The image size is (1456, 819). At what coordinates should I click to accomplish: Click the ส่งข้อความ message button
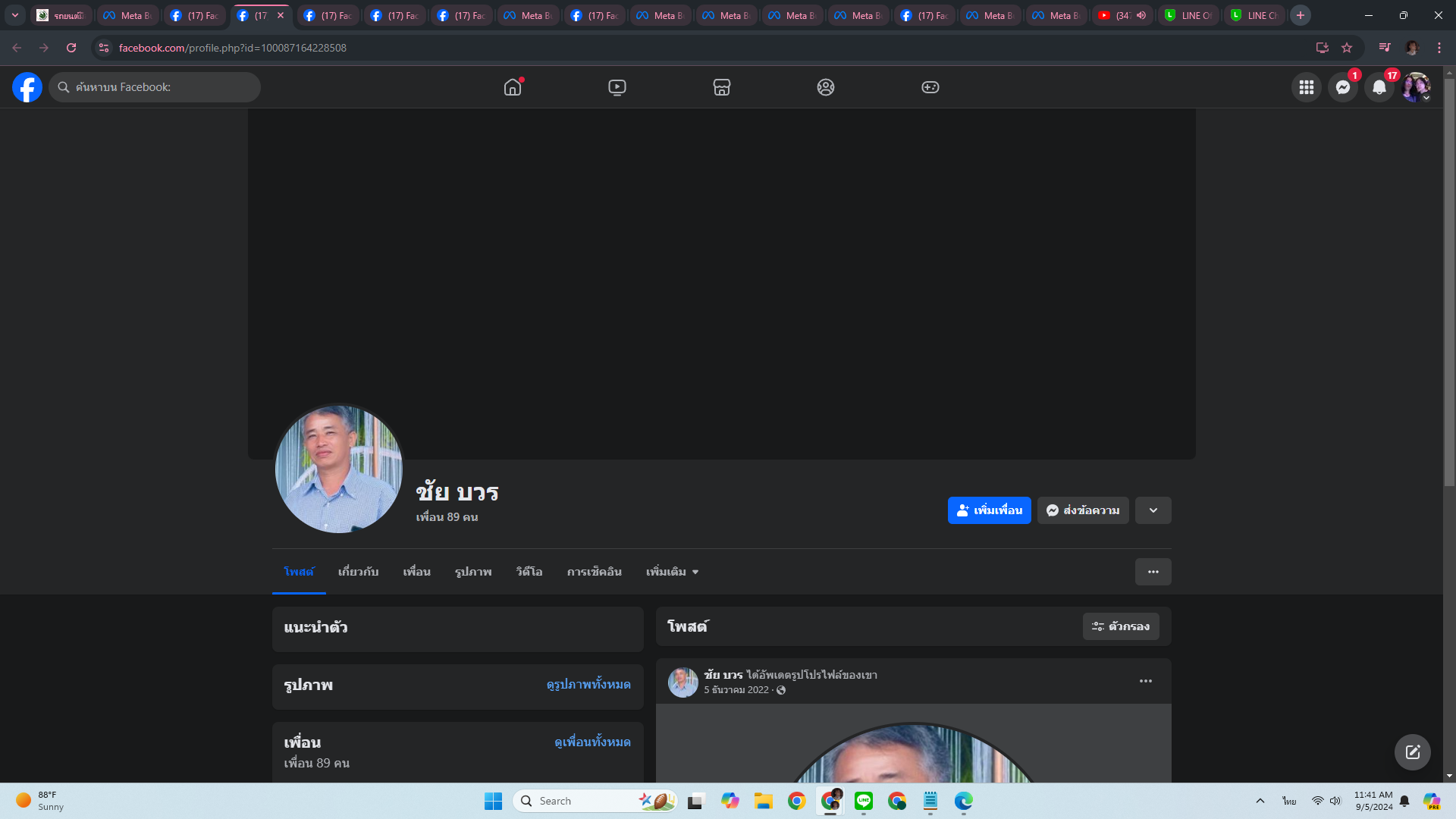point(1083,510)
